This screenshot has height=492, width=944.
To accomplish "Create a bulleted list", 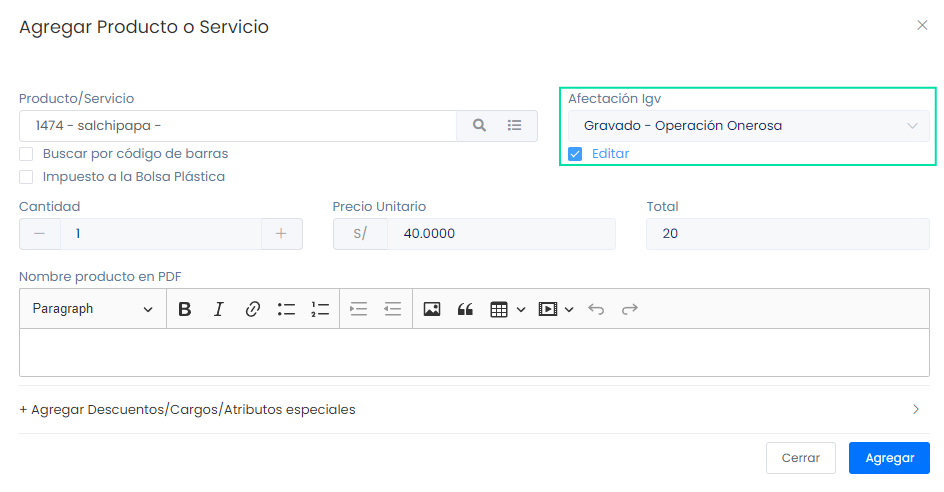I will [286, 309].
